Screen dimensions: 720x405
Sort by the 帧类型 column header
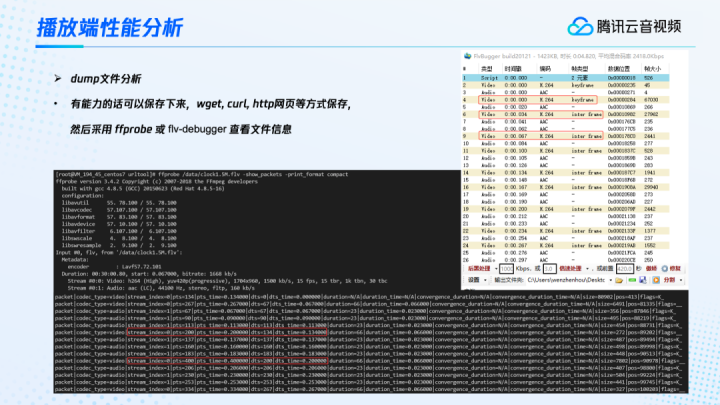pos(579,69)
